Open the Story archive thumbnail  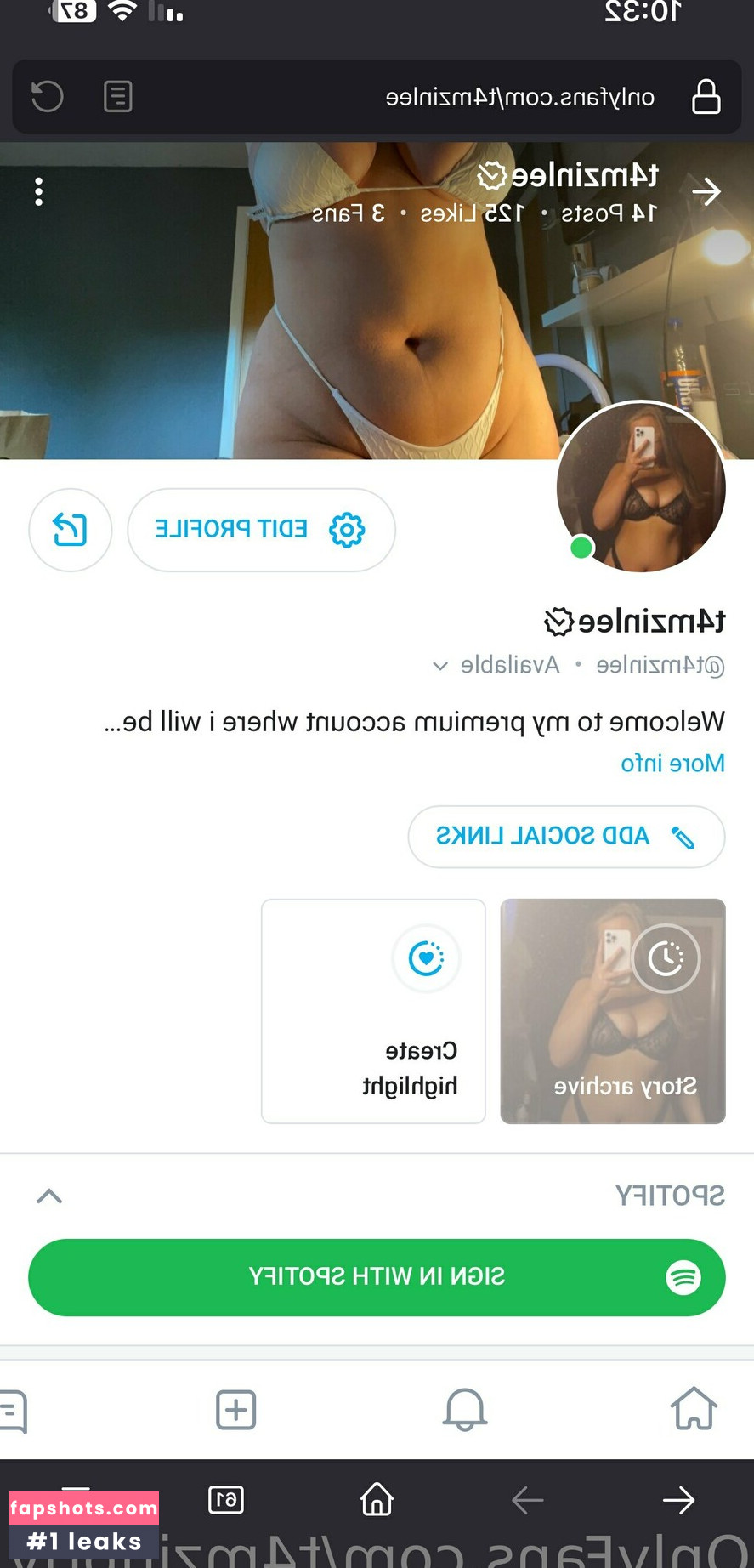pos(613,1011)
